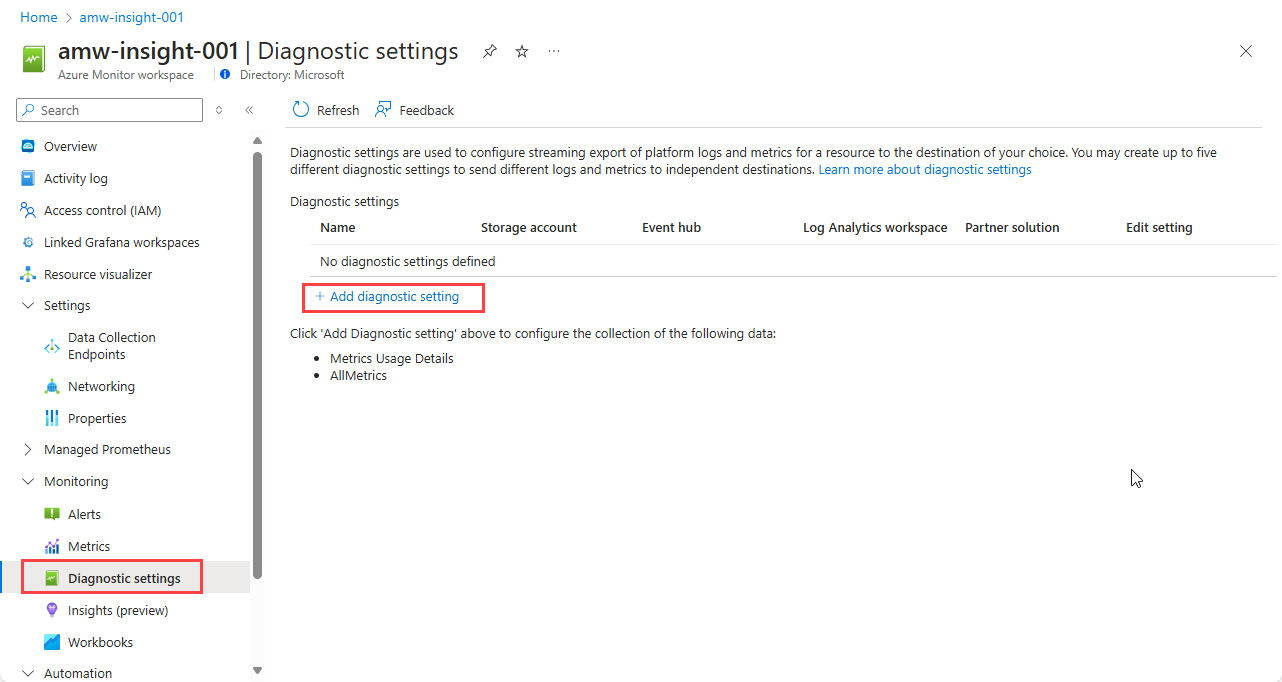Click the Feedback icon in the toolbar
Image resolution: width=1282 pixels, height=682 pixels.
point(383,110)
